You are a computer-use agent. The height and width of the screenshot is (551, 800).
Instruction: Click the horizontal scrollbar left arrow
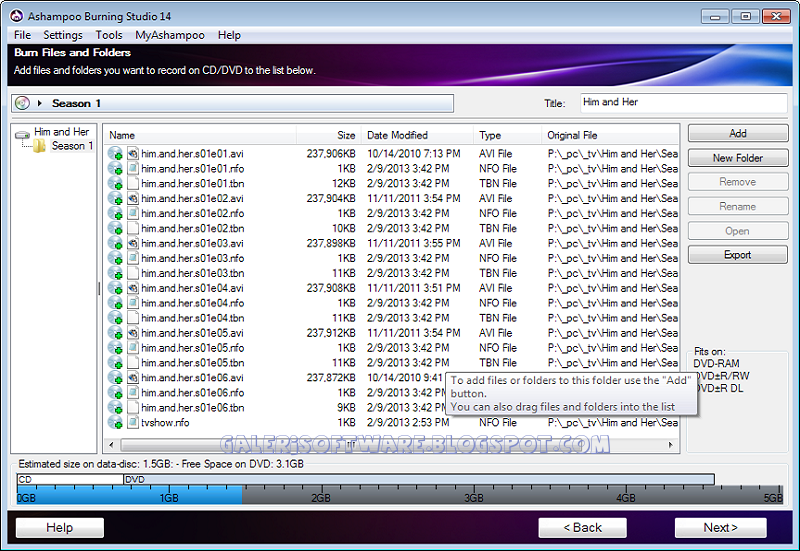coord(111,445)
